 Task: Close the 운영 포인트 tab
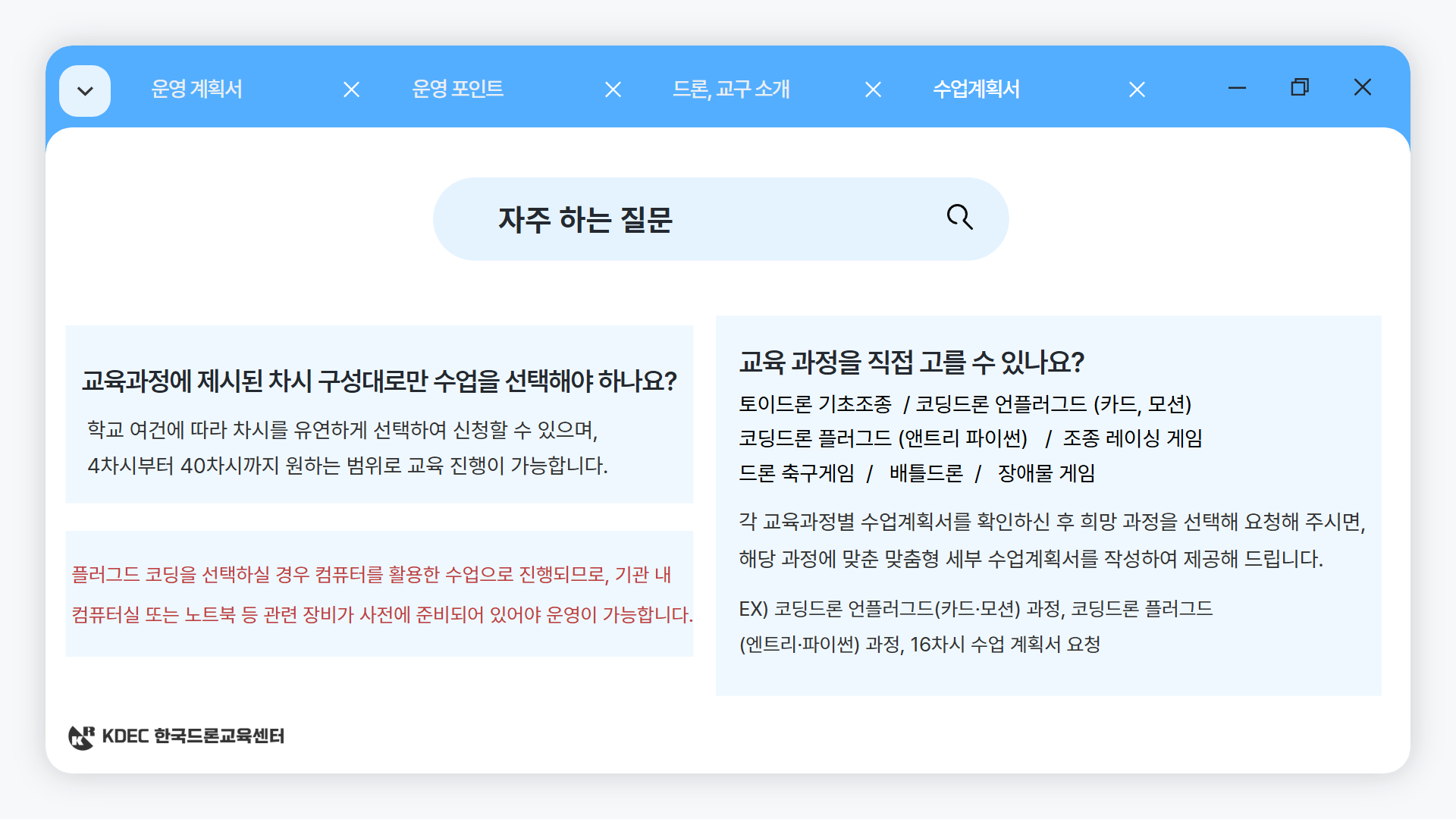tap(613, 89)
